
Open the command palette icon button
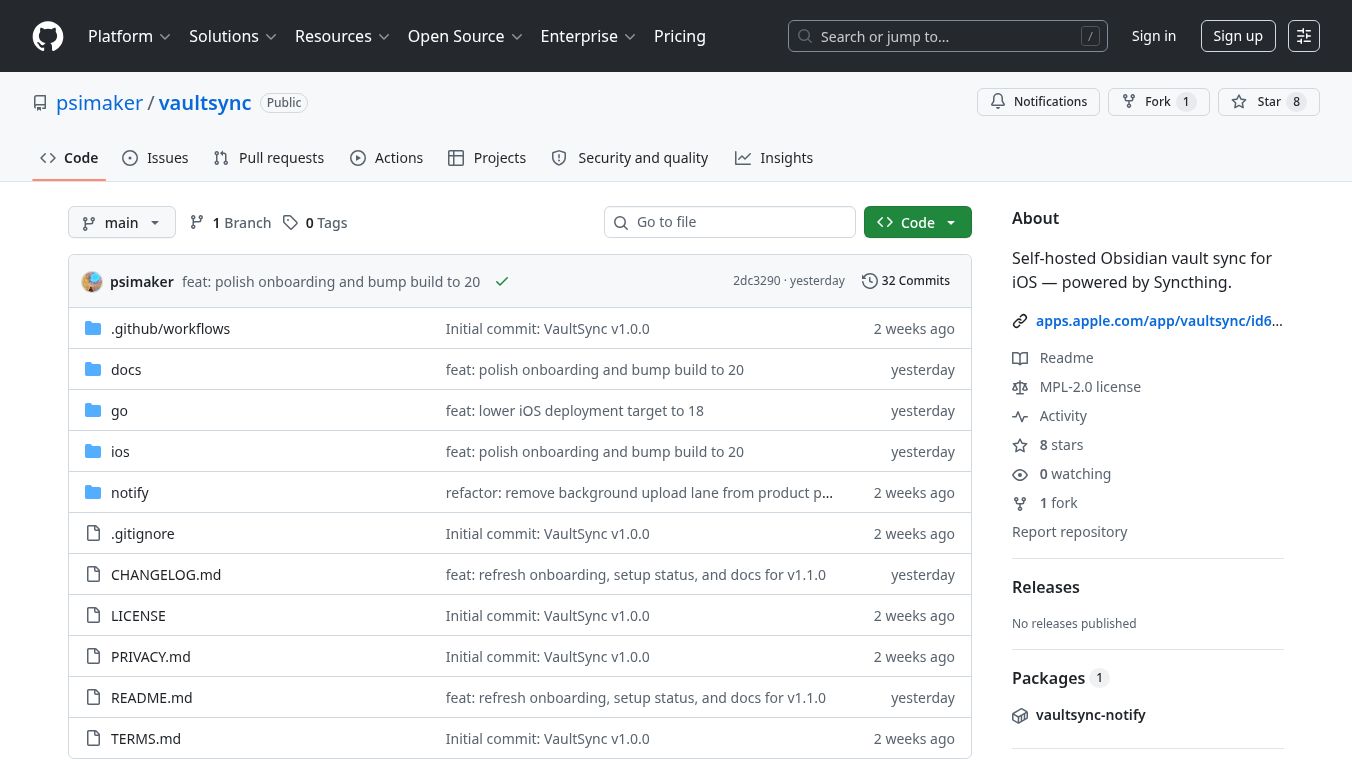[x=1304, y=36]
